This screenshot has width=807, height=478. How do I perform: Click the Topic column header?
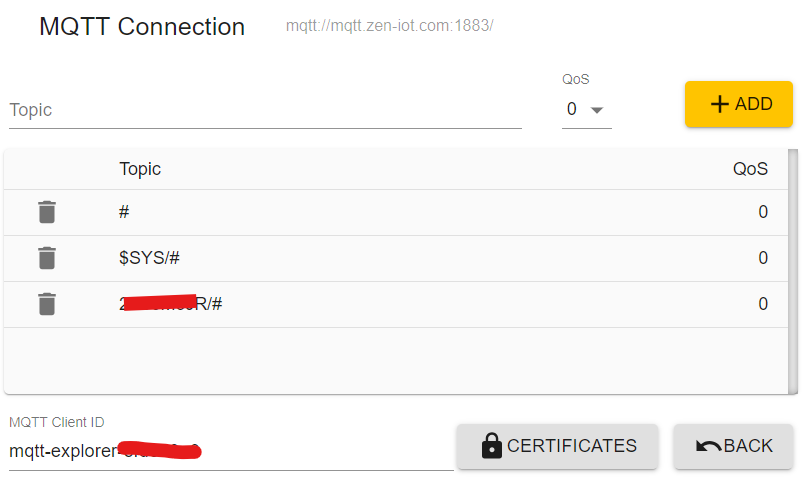pyautogui.click(x=140, y=169)
